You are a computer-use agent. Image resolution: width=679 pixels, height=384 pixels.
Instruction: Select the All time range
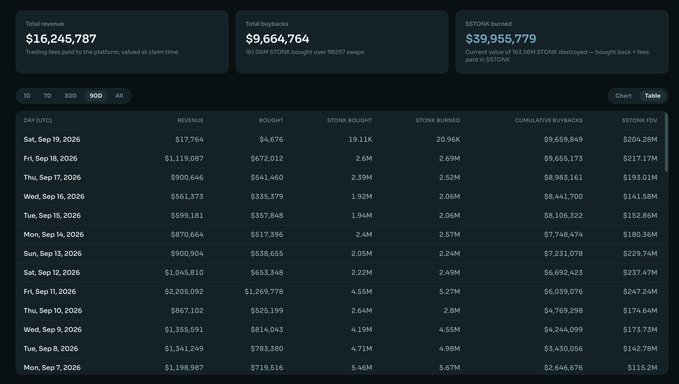tap(119, 96)
